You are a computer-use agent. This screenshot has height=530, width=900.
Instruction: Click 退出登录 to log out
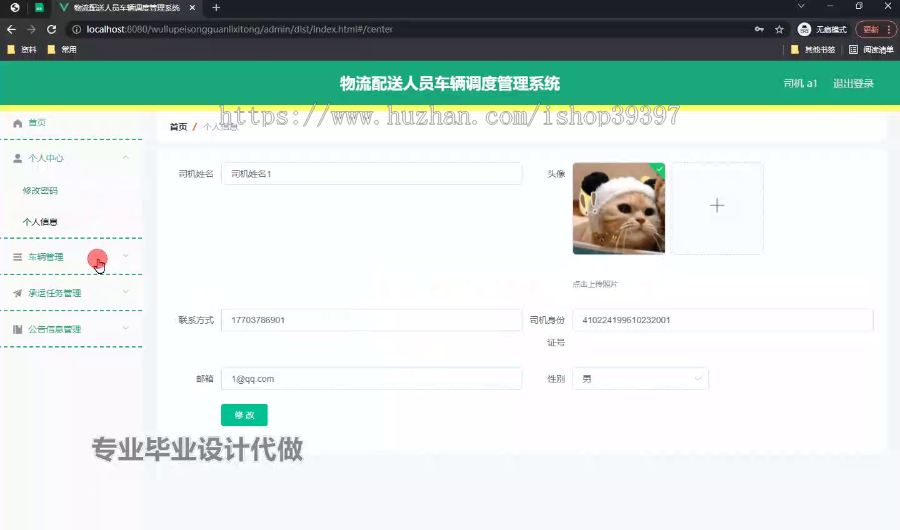tap(853, 83)
